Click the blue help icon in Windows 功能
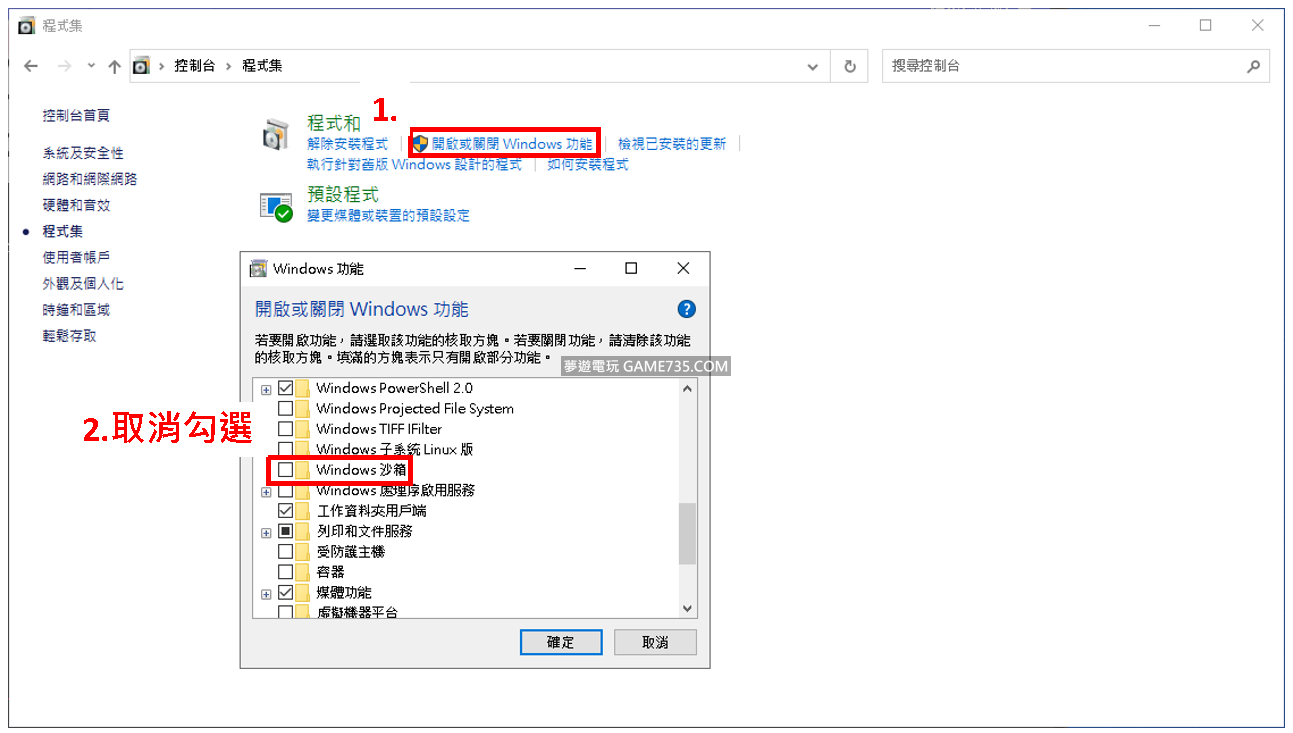Image resolution: width=1293 pixels, height=733 pixels. point(686,309)
